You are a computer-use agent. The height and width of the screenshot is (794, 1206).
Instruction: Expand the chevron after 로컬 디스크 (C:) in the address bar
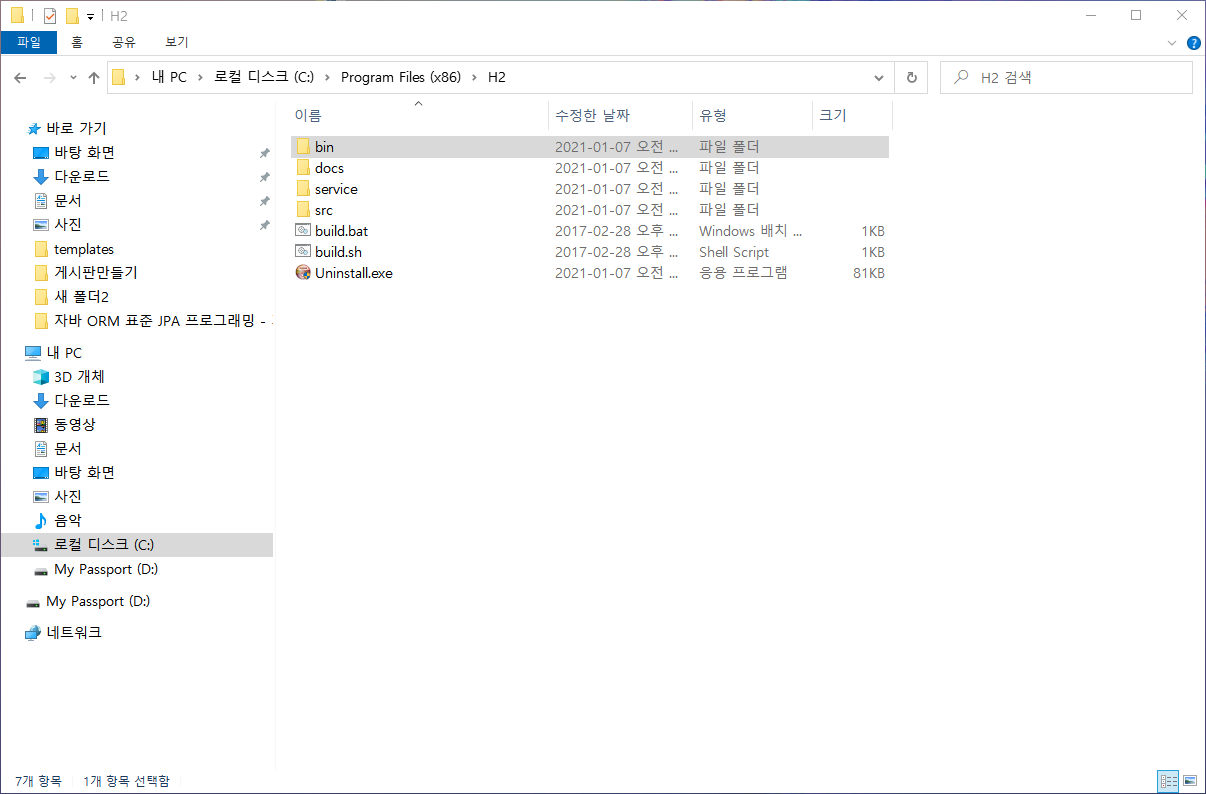point(327,77)
